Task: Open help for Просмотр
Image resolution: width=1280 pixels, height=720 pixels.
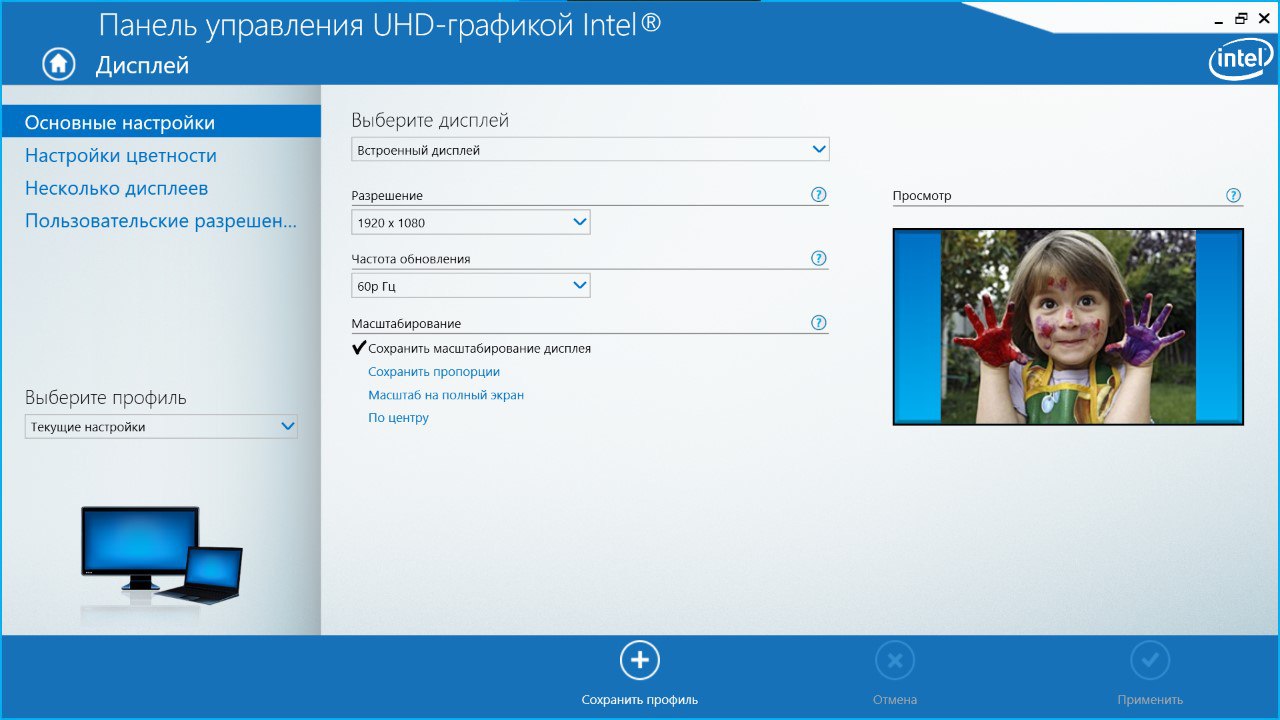Action: [x=1233, y=195]
